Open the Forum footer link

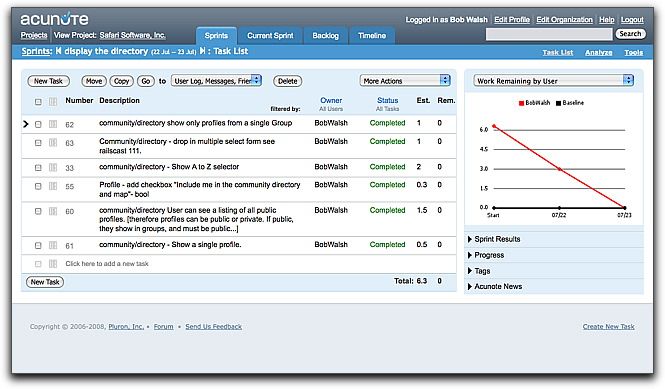(163, 327)
